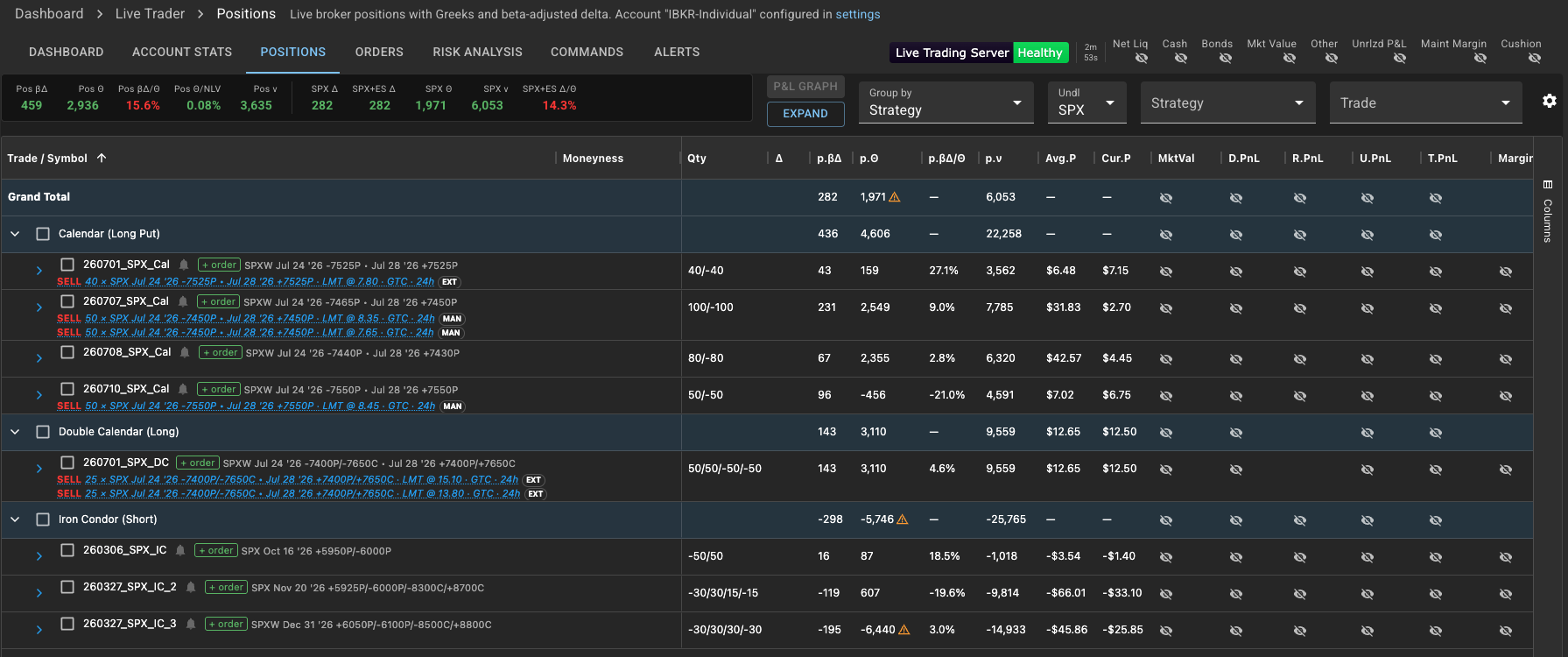The width and height of the screenshot is (1568, 657).
Task: Check the 260708_SPX_Cal trade checkbox
Action: (x=67, y=352)
